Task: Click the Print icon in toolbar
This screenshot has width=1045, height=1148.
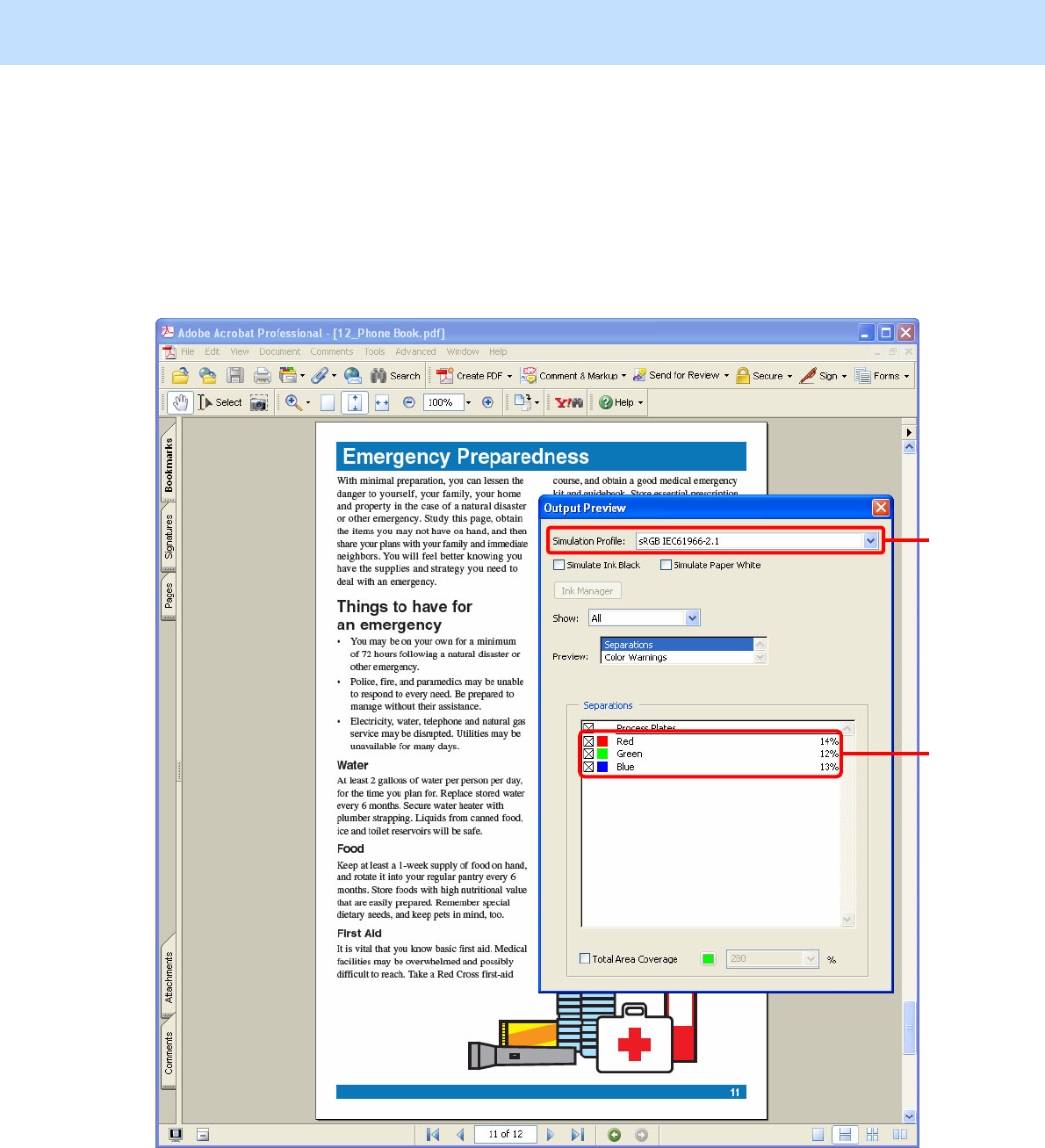Action: [x=262, y=376]
